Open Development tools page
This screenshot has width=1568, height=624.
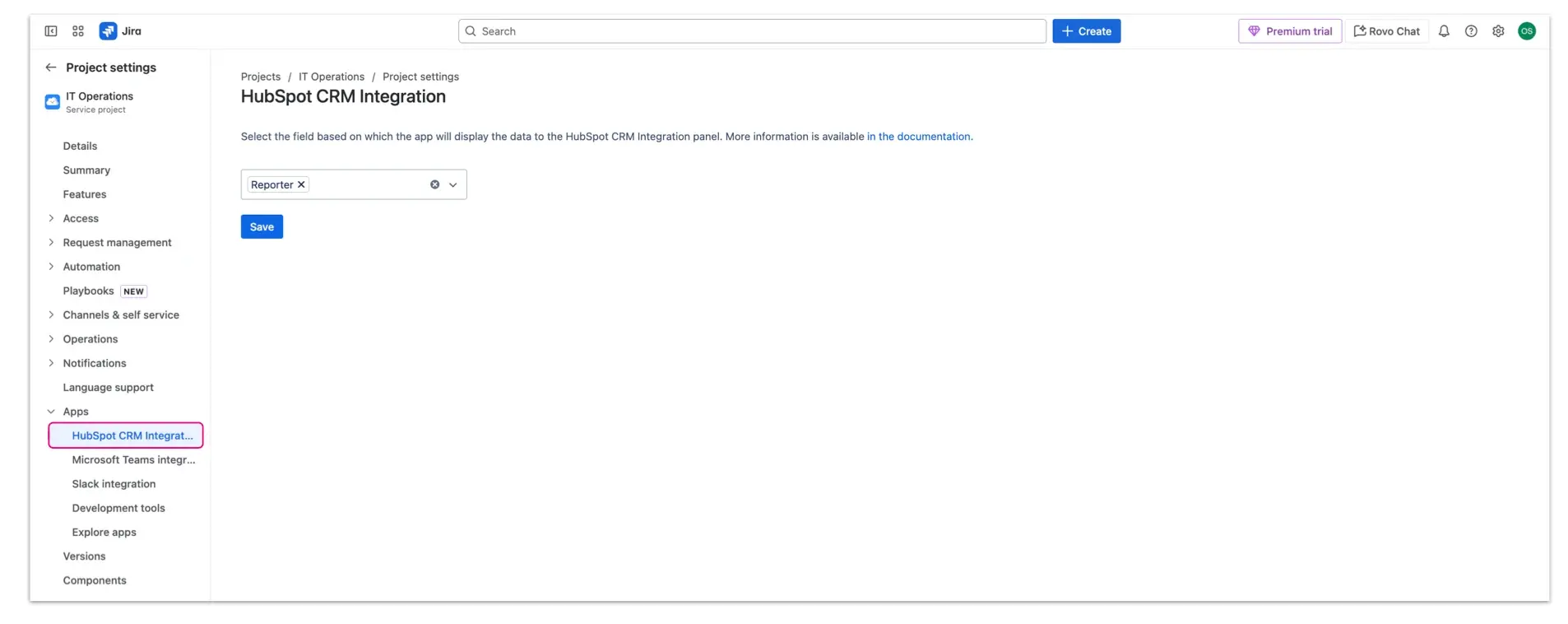pyautogui.click(x=118, y=508)
